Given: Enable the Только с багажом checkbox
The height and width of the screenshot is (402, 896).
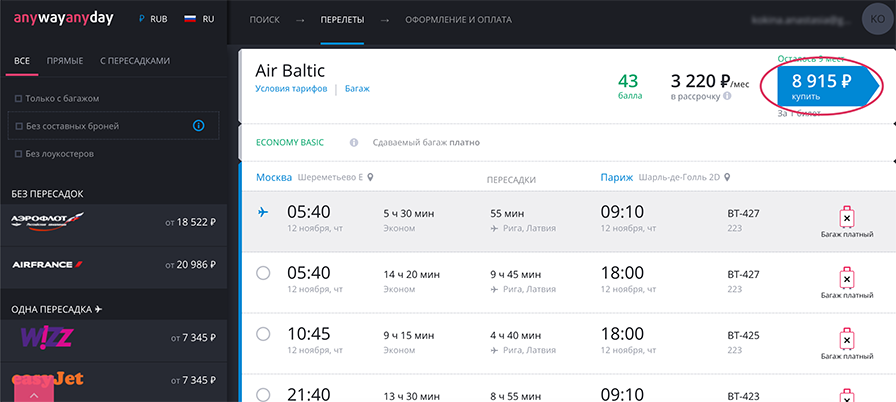Looking at the screenshot, I should (x=18, y=98).
